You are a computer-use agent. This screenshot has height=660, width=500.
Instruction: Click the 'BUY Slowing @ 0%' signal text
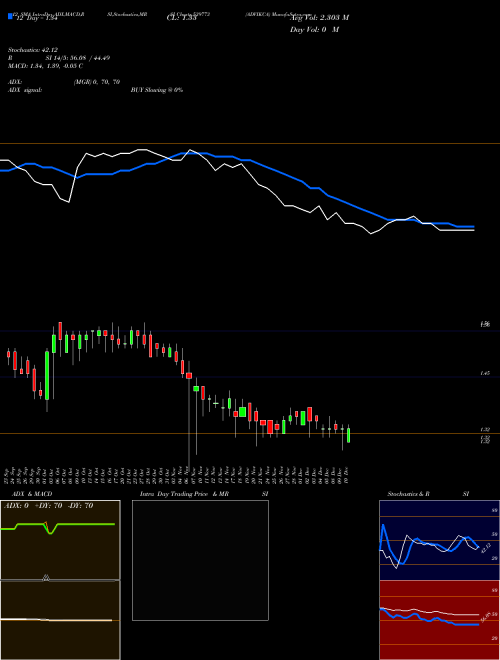157,90
